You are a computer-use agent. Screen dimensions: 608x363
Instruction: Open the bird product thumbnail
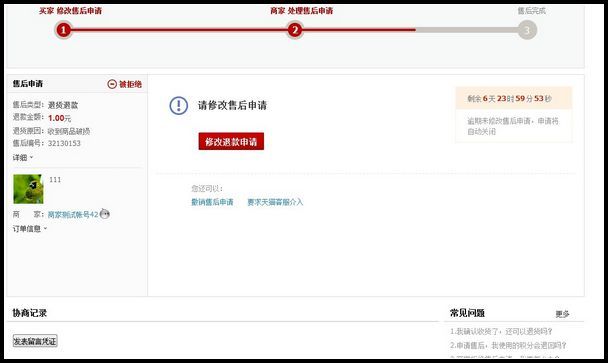pyautogui.click(x=28, y=189)
